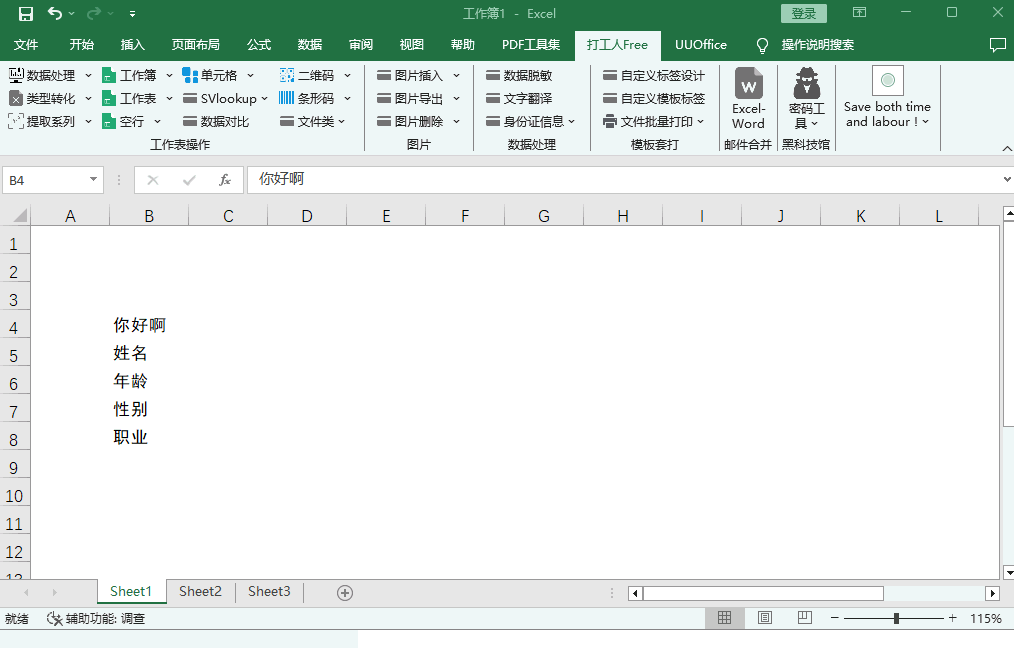Click the accessibility 辅助功能 status item

[x=96, y=619]
